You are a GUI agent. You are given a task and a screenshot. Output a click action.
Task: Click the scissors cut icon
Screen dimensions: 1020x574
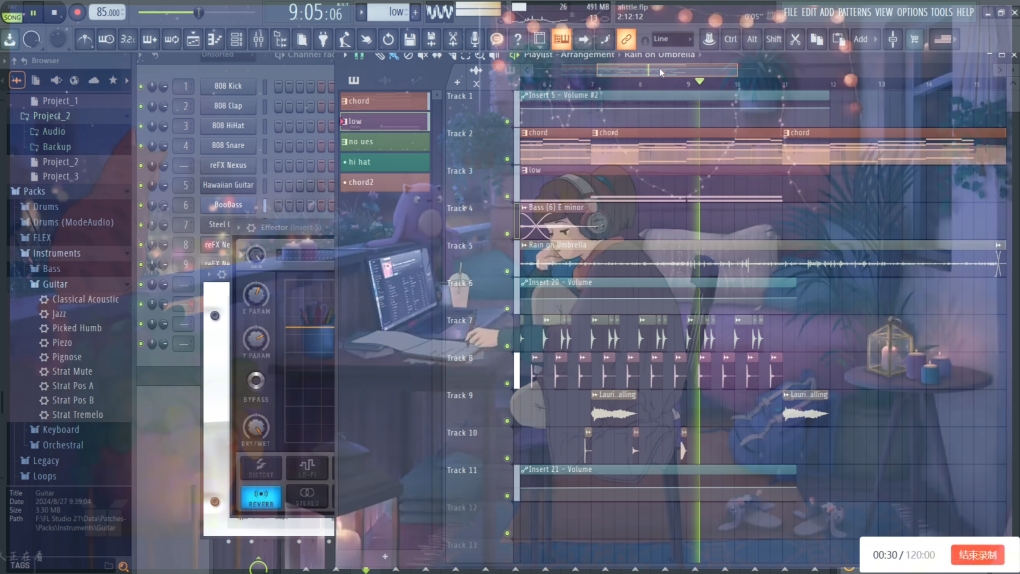[x=795, y=39]
